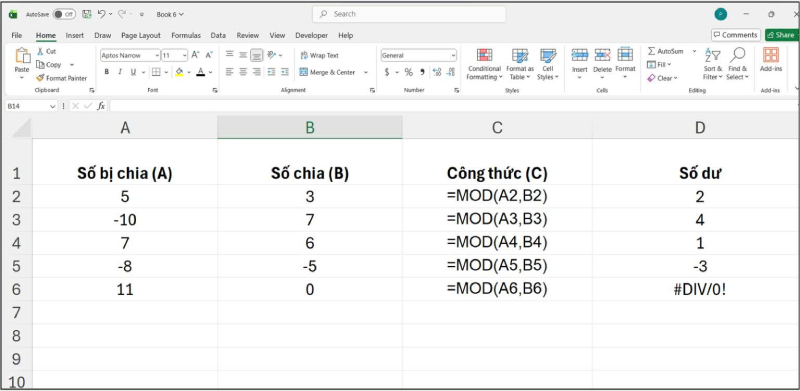Decrease decimal places
800x391 pixels.
tap(451, 72)
